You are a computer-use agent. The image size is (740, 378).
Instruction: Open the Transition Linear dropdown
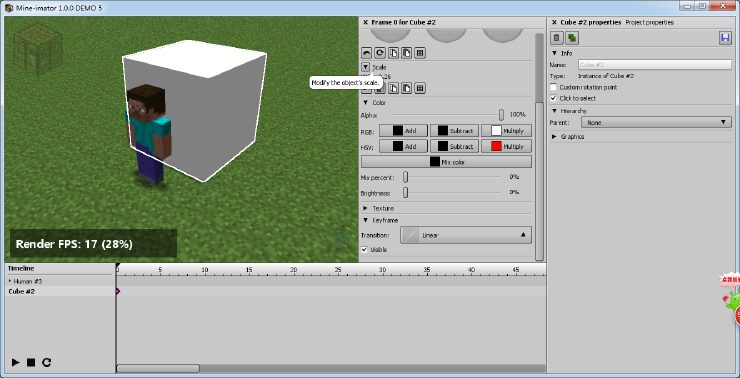click(x=466, y=235)
